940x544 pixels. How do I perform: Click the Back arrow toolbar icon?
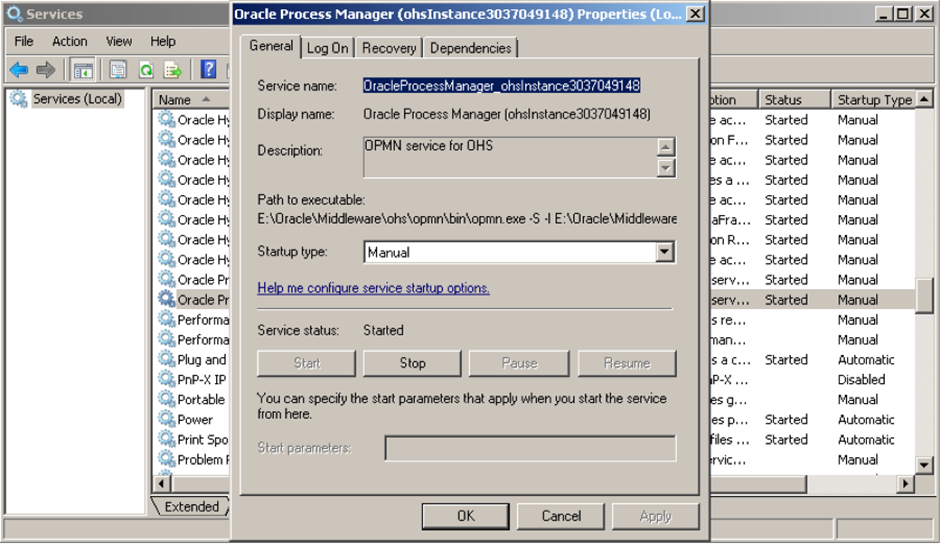[x=19, y=69]
